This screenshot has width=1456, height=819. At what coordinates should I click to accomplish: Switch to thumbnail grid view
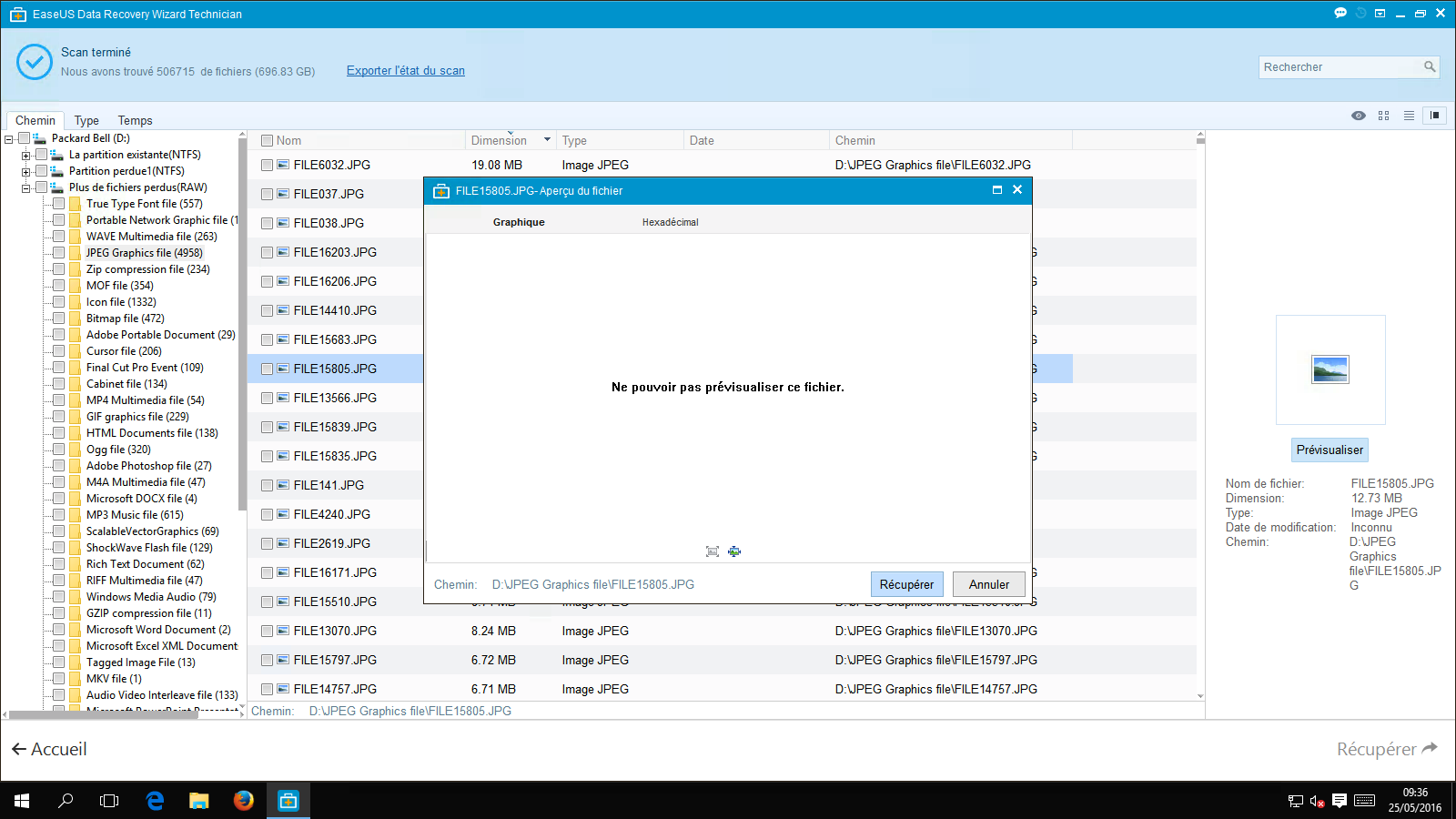1383,116
